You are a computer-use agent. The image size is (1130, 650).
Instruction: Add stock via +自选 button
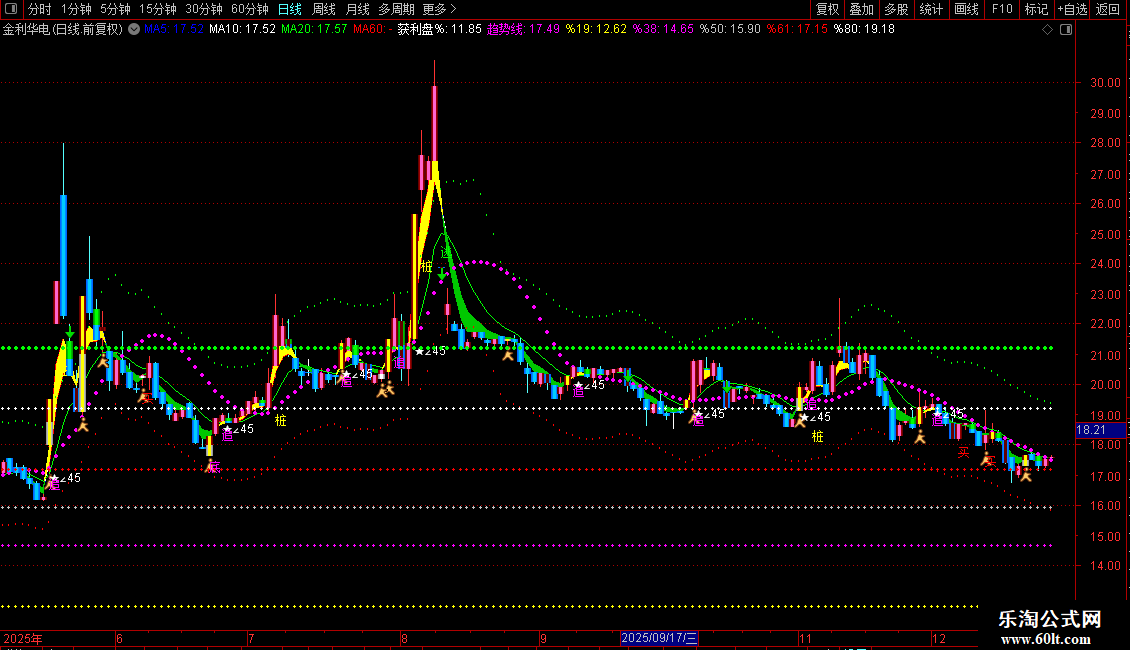(x=1072, y=9)
